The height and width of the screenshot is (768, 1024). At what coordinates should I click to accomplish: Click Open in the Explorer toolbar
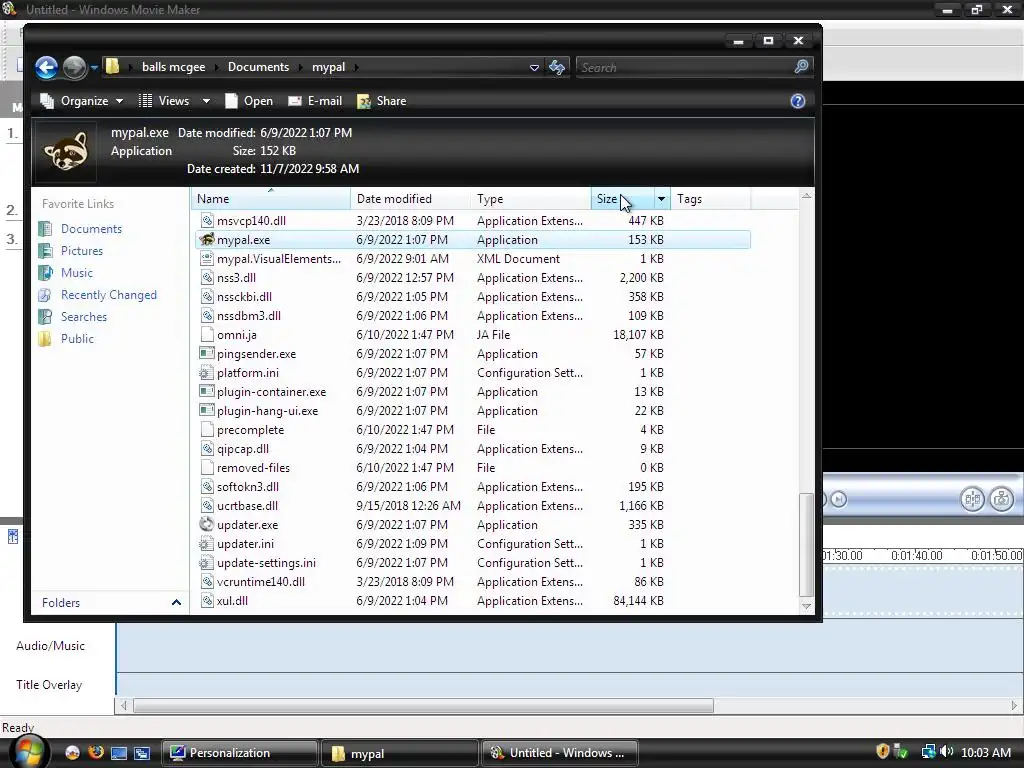[249, 101]
